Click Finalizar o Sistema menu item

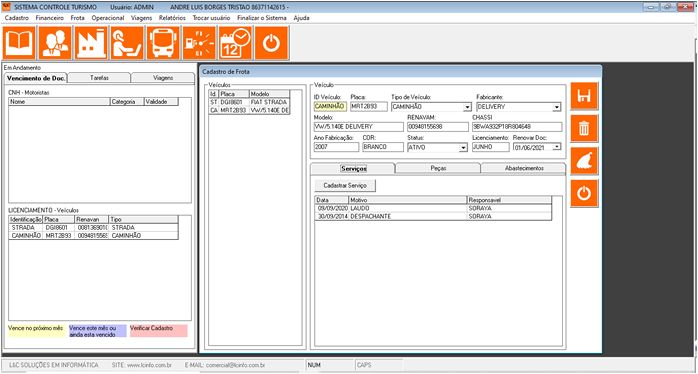(262, 18)
